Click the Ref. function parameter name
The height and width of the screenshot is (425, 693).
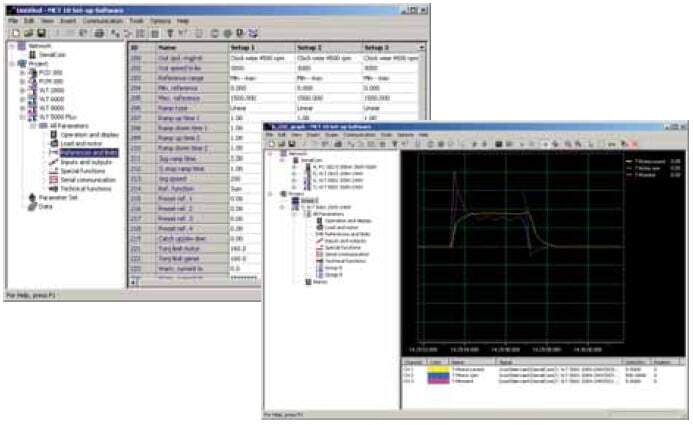[176, 189]
